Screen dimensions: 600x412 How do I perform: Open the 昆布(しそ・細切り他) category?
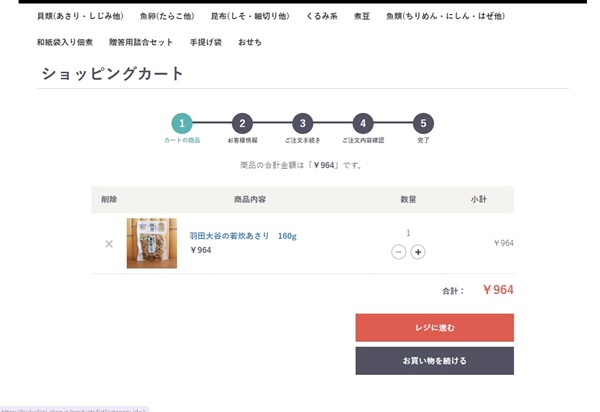pyautogui.click(x=250, y=16)
